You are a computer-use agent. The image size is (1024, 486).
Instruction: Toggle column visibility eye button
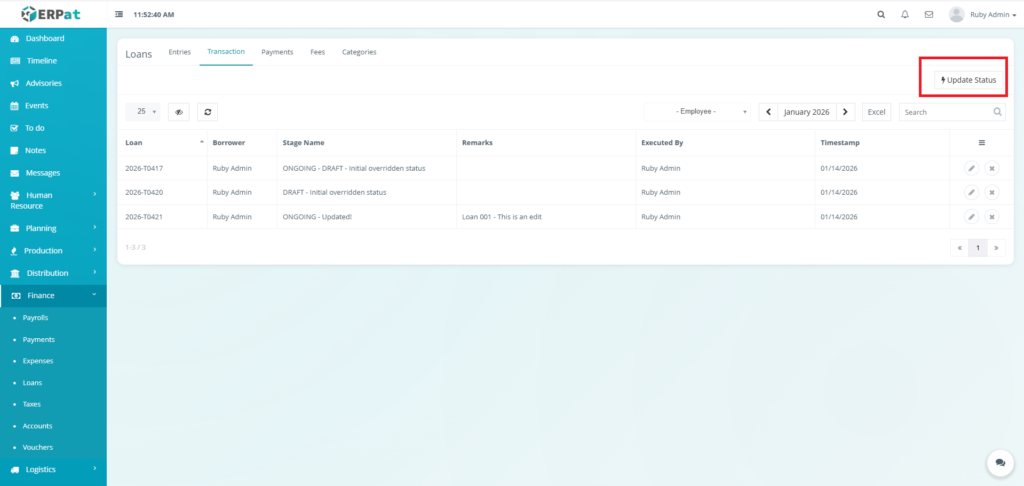[x=179, y=112]
